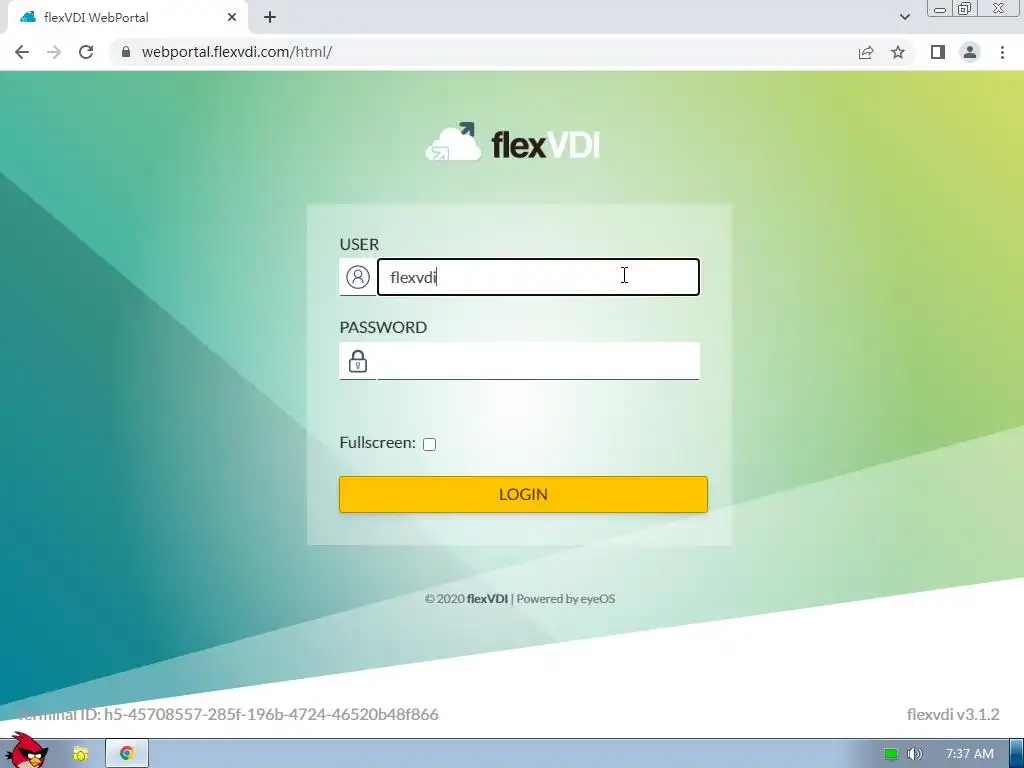Click the Fullscreen: label
The height and width of the screenshot is (768, 1024).
377,443
